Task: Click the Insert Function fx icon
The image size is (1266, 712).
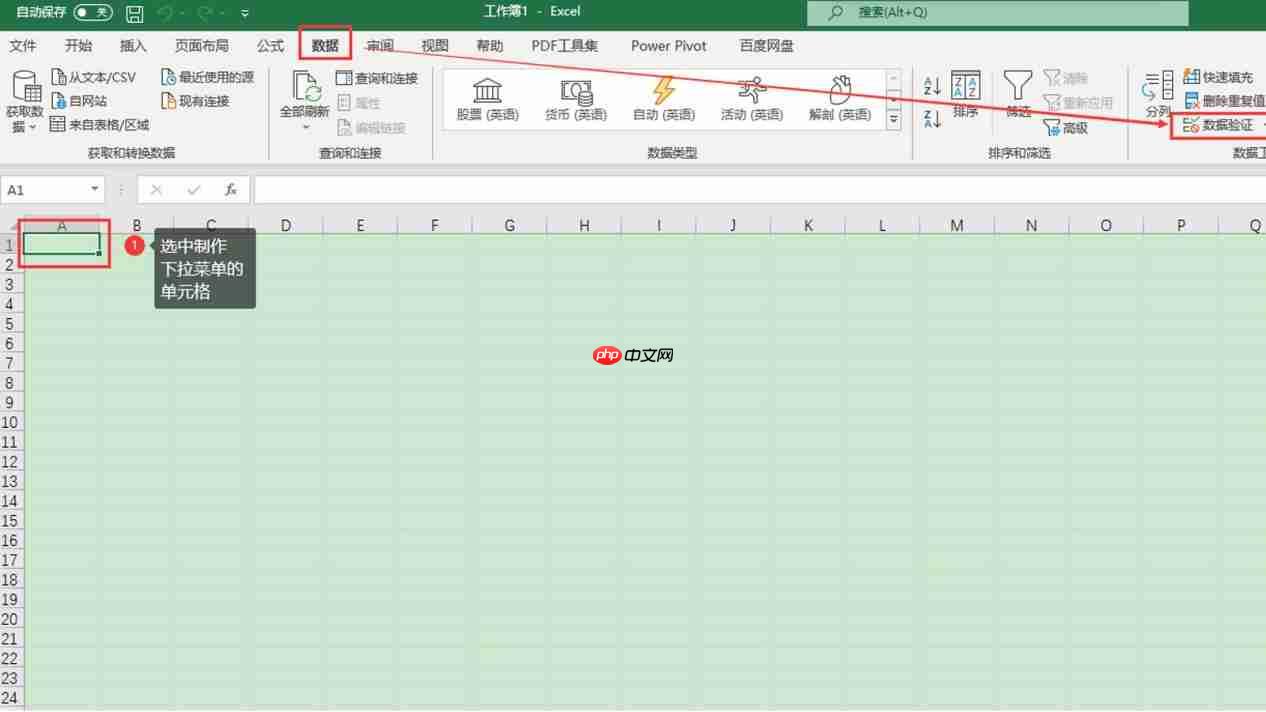Action: pyautogui.click(x=231, y=189)
